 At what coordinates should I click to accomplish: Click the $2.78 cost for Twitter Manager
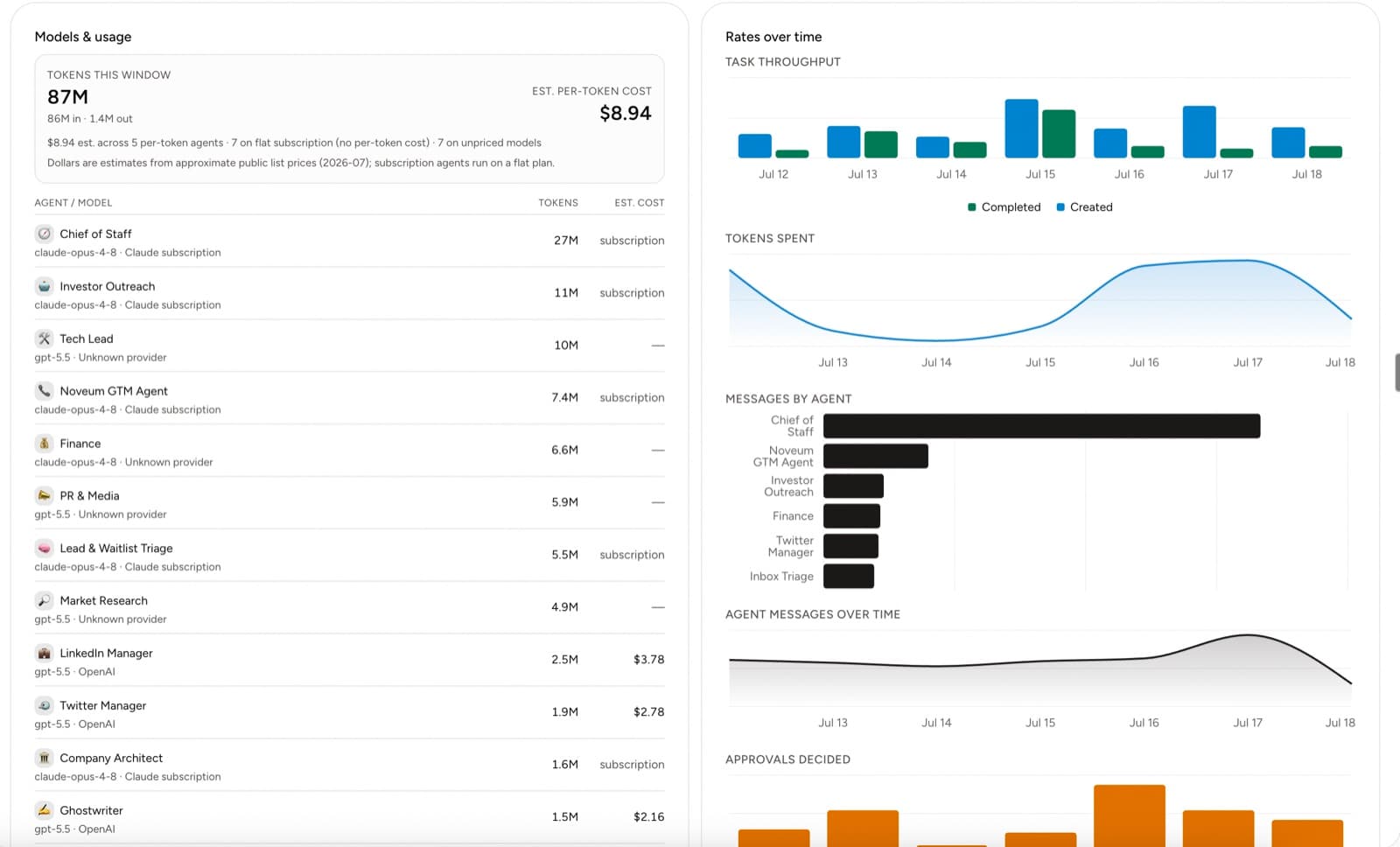(x=648, y=712)
